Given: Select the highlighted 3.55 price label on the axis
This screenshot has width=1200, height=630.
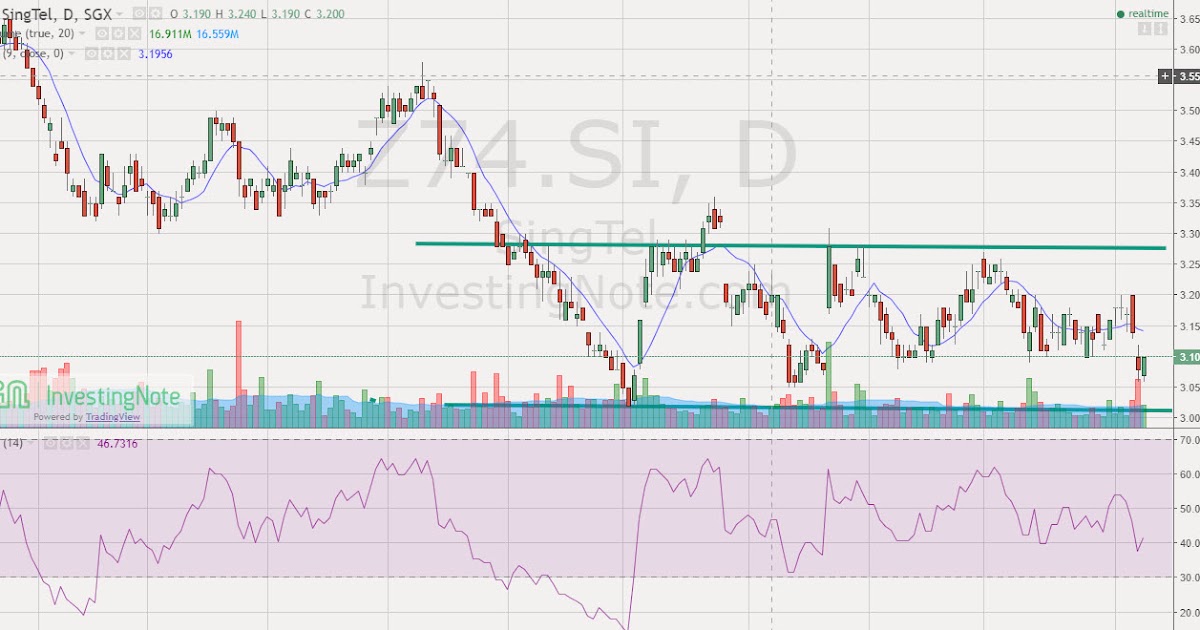Looking at the screenshot, I should click(x=1183, y=76).
